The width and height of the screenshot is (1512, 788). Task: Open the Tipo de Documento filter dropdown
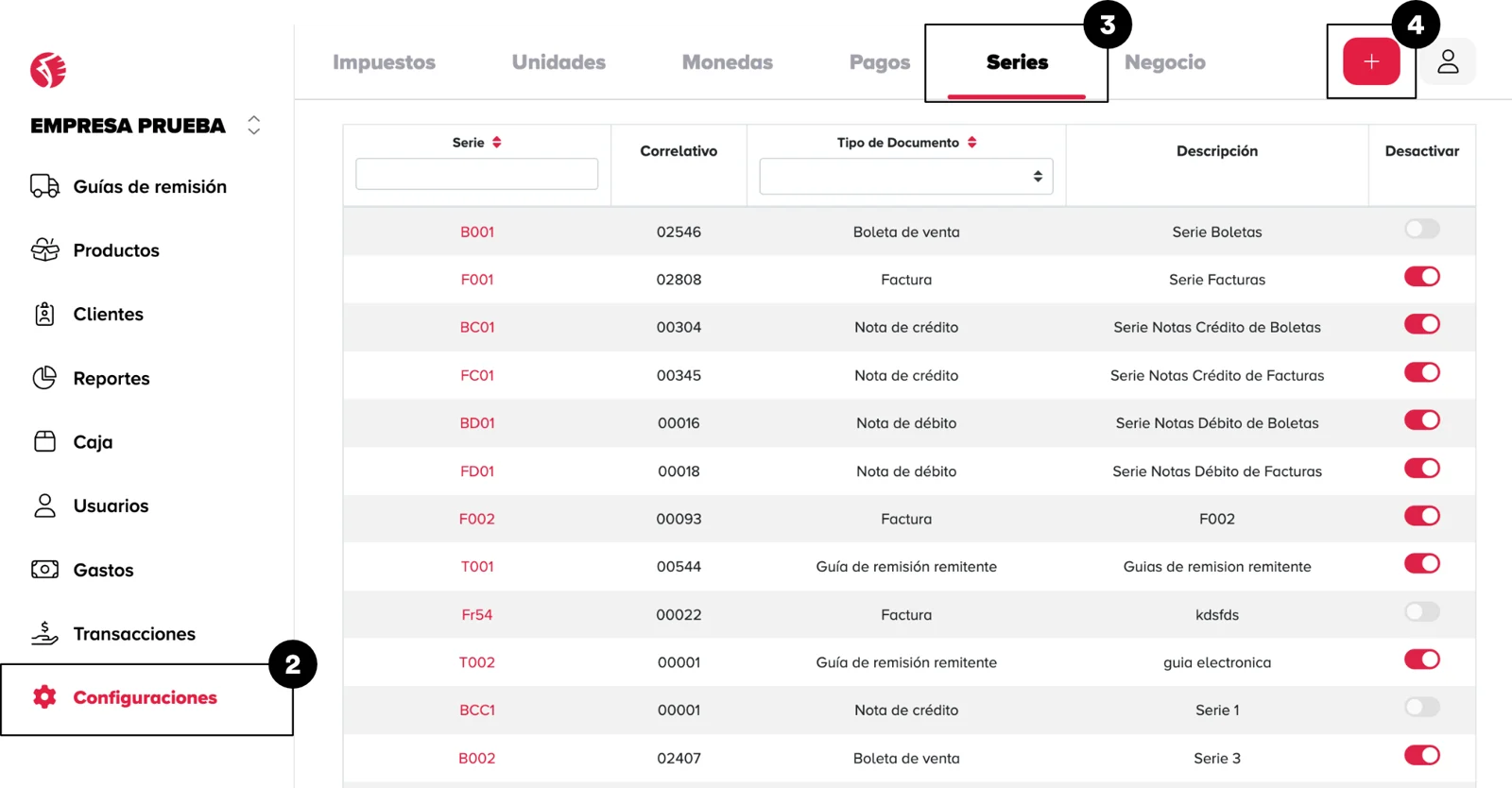click(905, 177)
